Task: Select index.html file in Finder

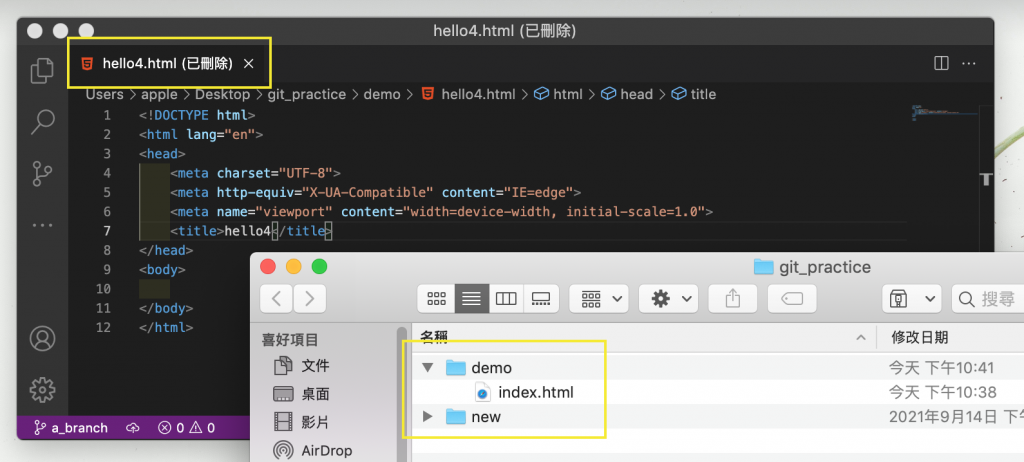Action: pos(718,392)
